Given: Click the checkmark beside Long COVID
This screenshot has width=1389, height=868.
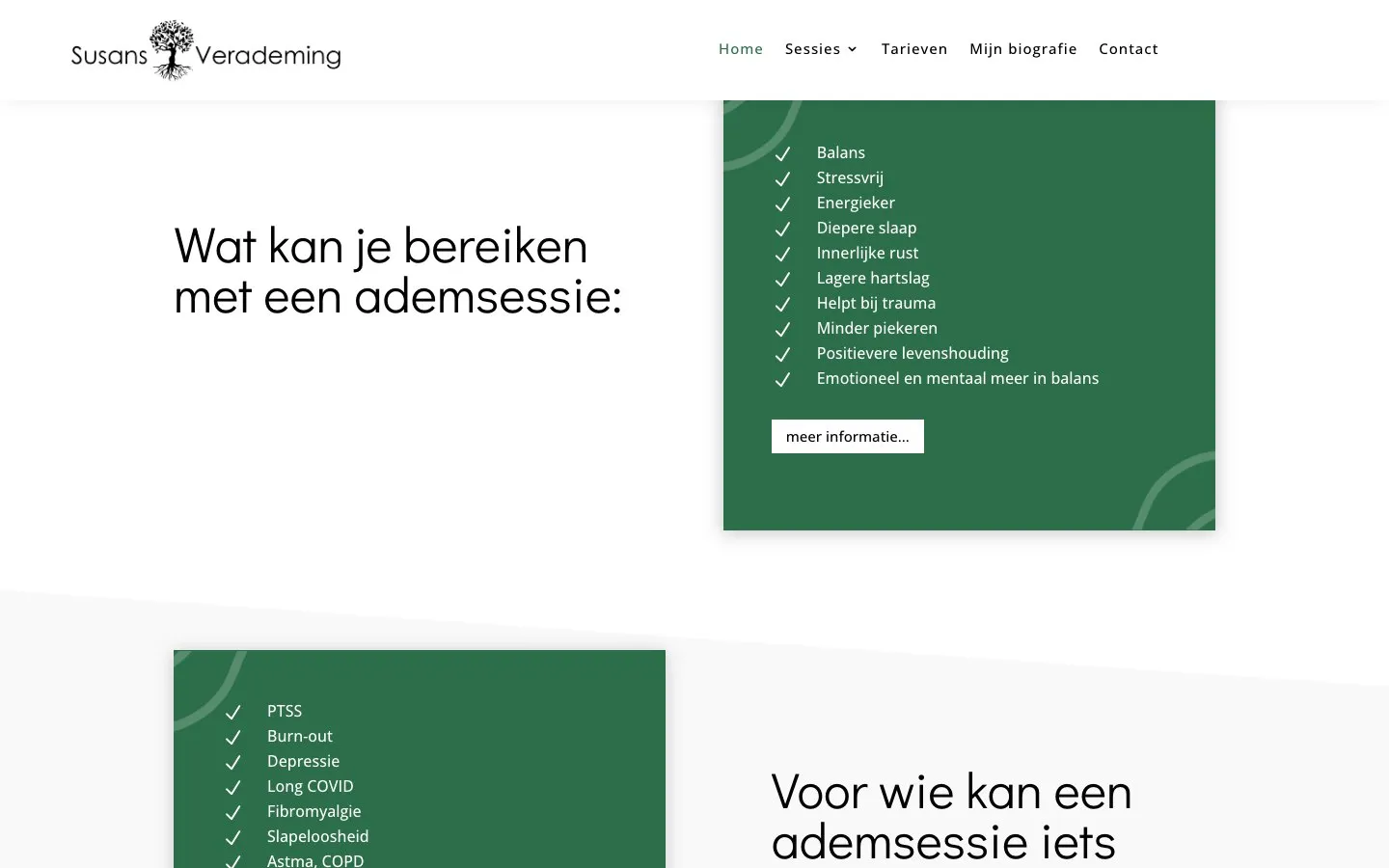Looking at the screenshot, I should [x=232, y=787].
